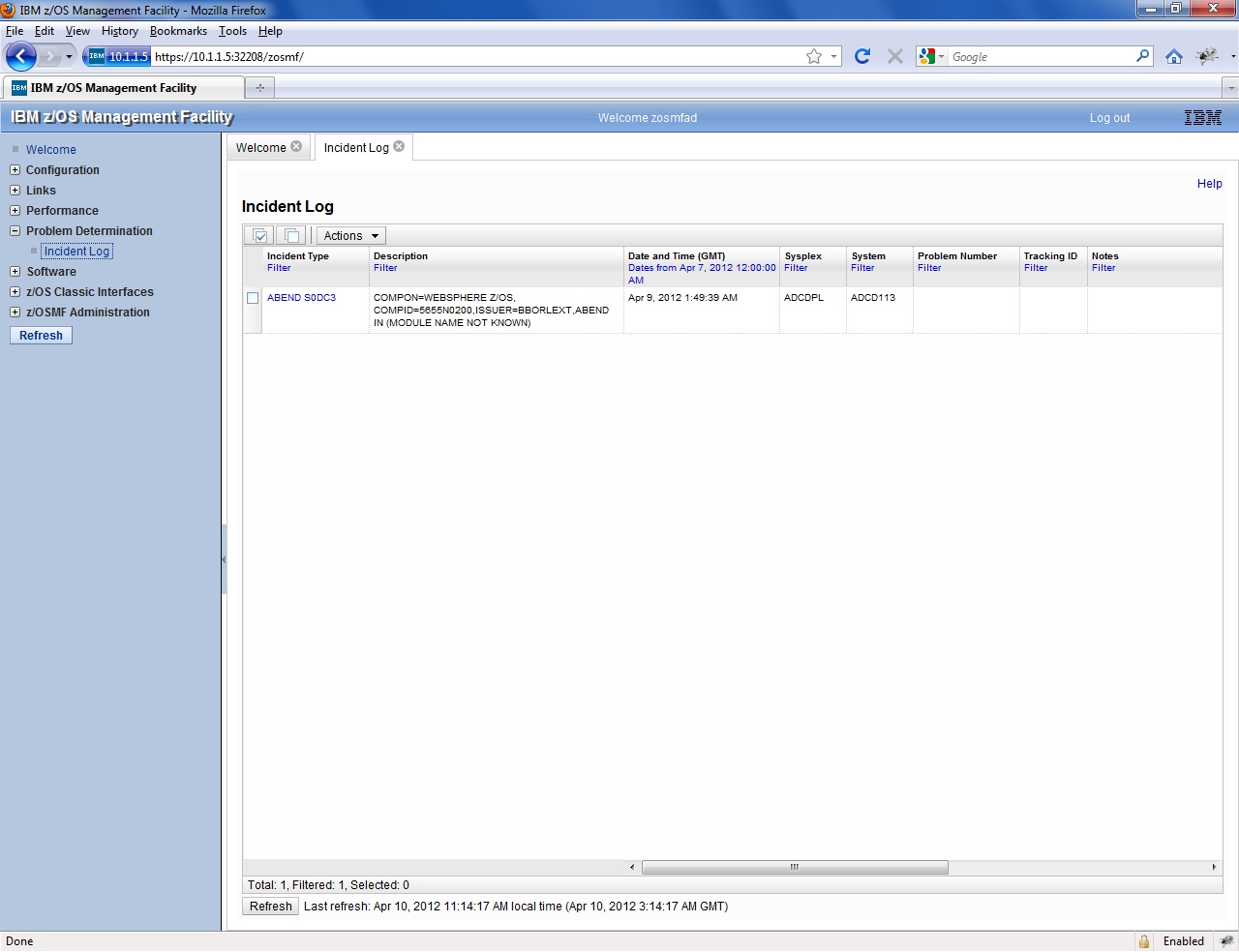
Task: Click the navigation pane Refresh button
Action: click(x=41, y=336)
